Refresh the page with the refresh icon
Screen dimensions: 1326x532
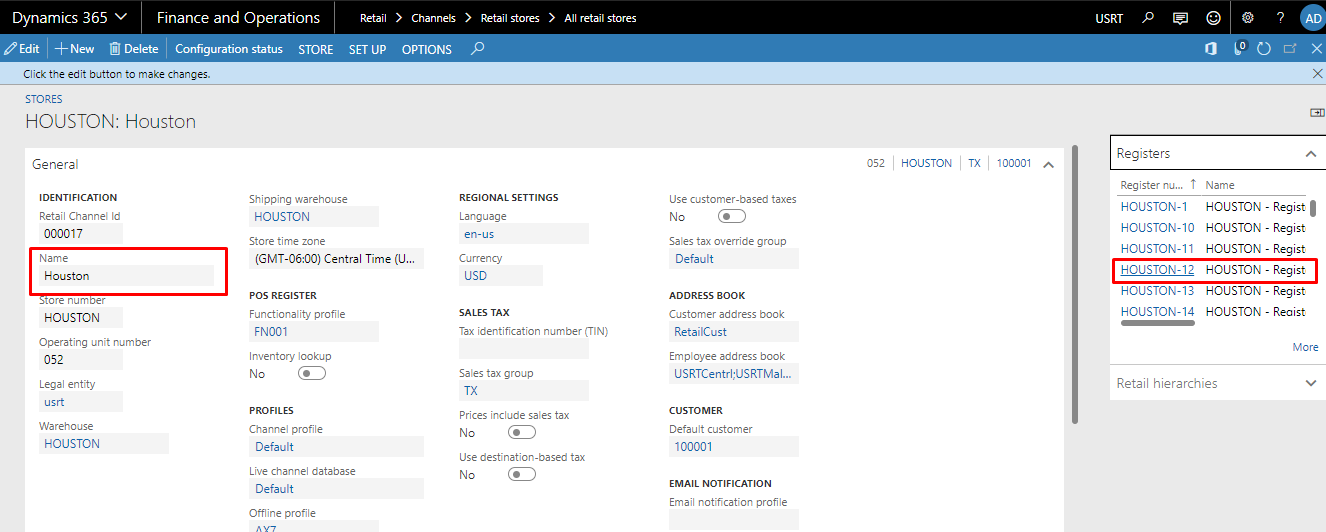pyautogui.click(x=1264, y=48)
